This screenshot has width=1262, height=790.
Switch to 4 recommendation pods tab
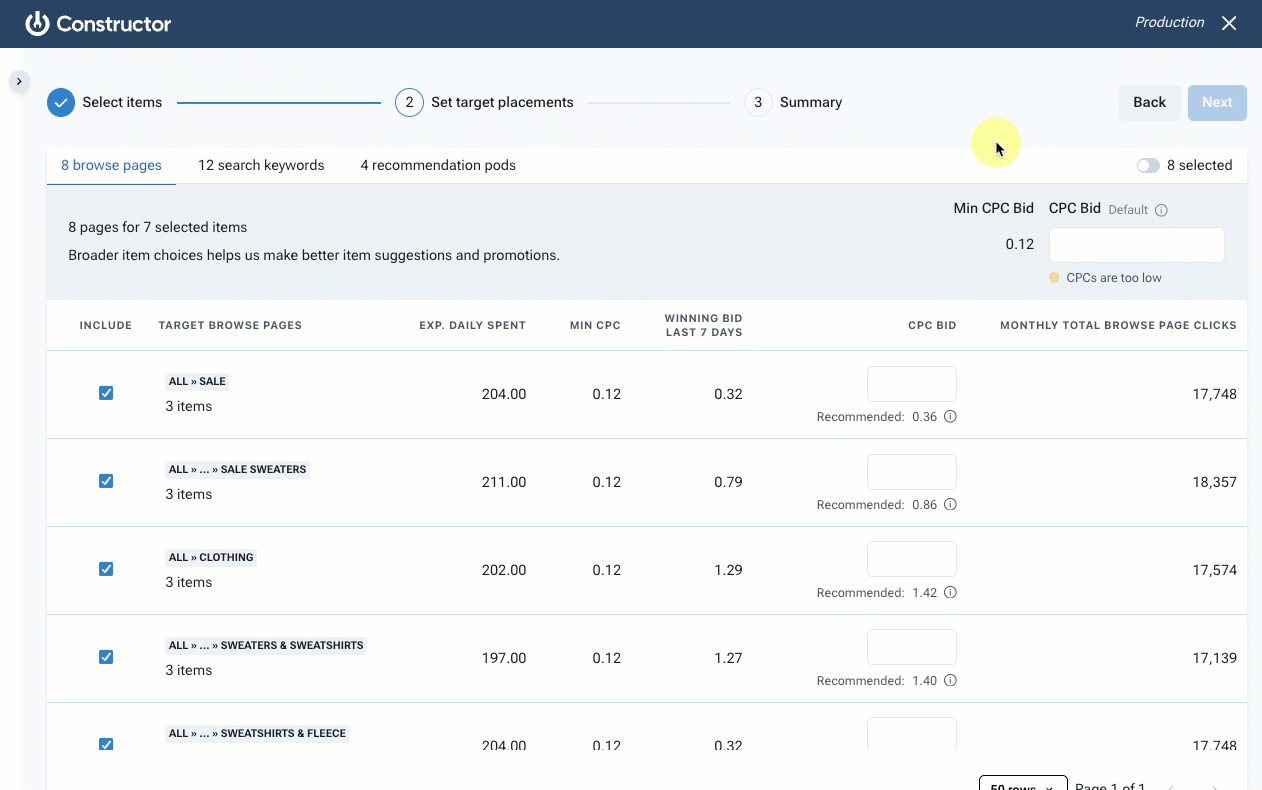click(x=438, y=165)
